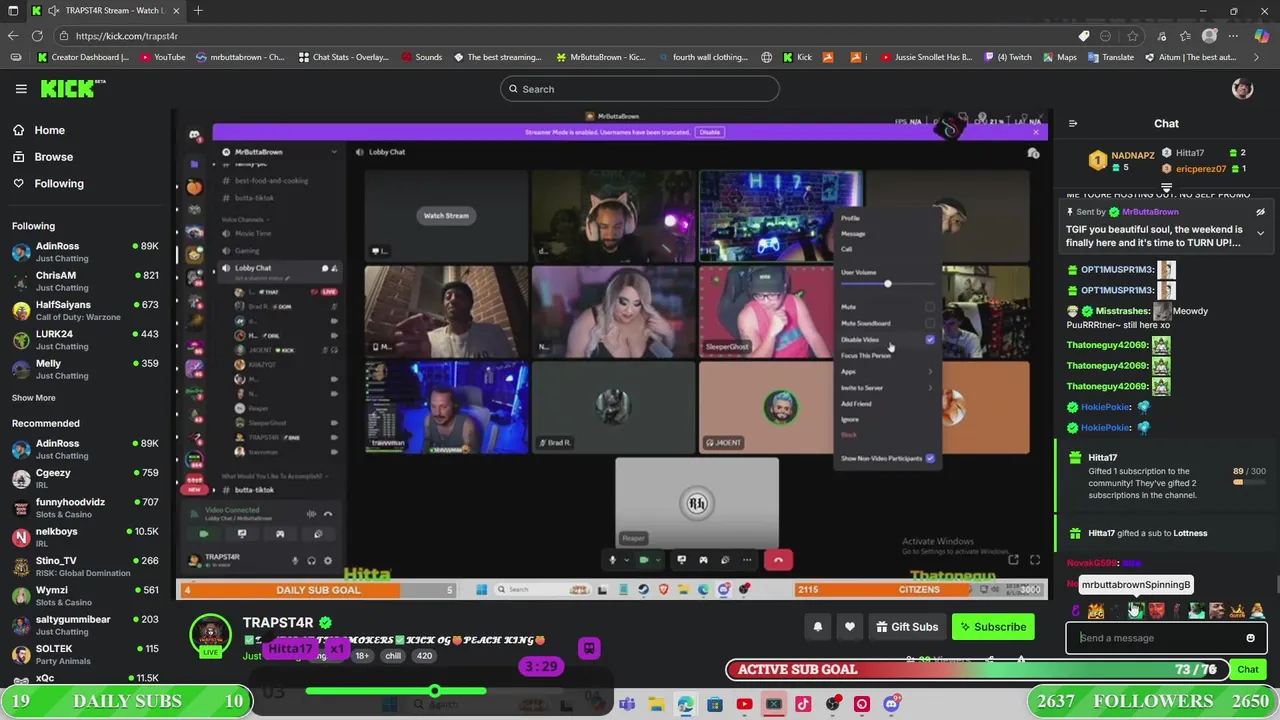1280x720 pixels.
Task: Click Discord icon in Windows taskbar
Action: point(891,705)
